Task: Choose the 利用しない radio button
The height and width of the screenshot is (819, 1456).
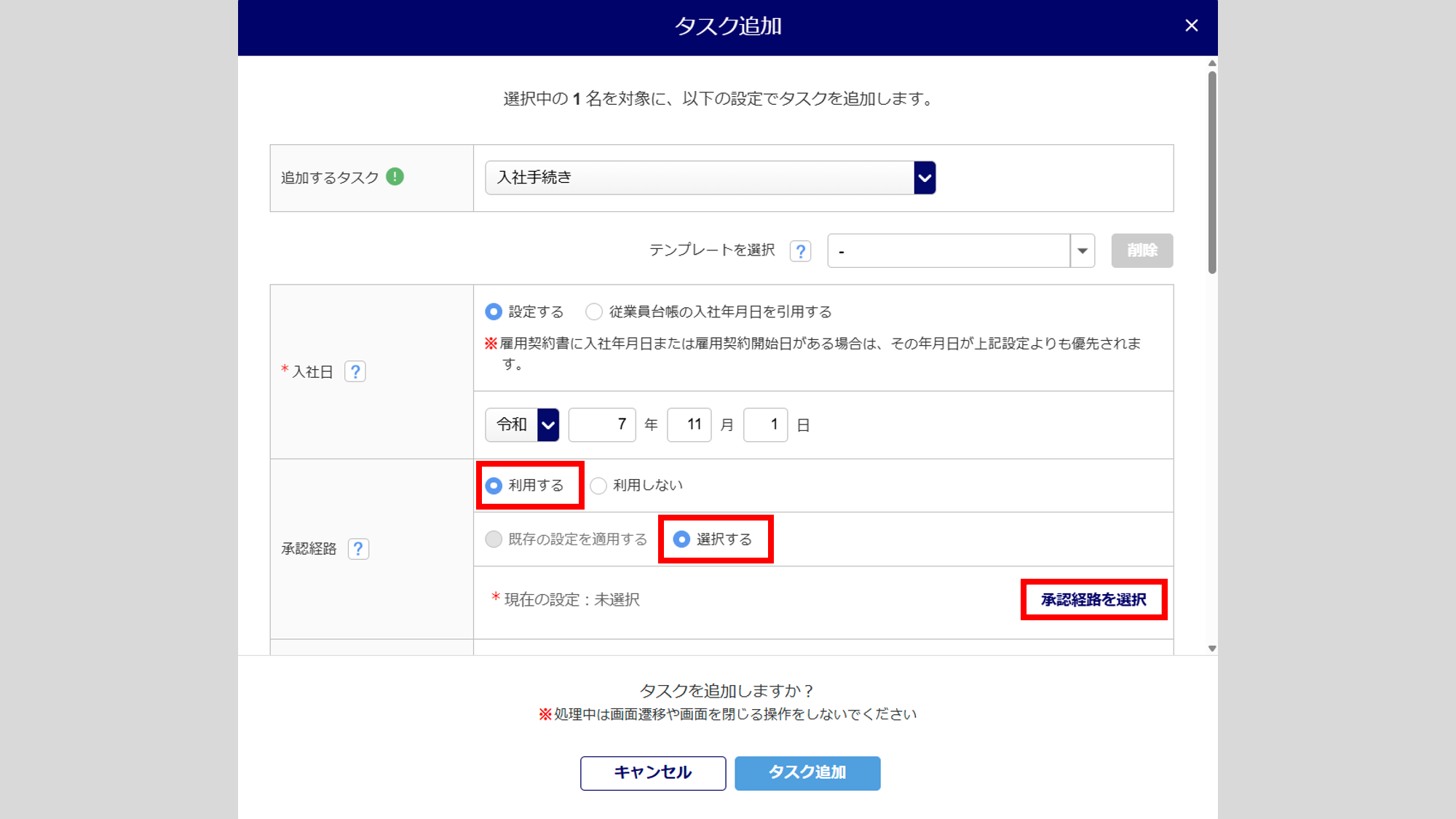Action: pos(598,486)
